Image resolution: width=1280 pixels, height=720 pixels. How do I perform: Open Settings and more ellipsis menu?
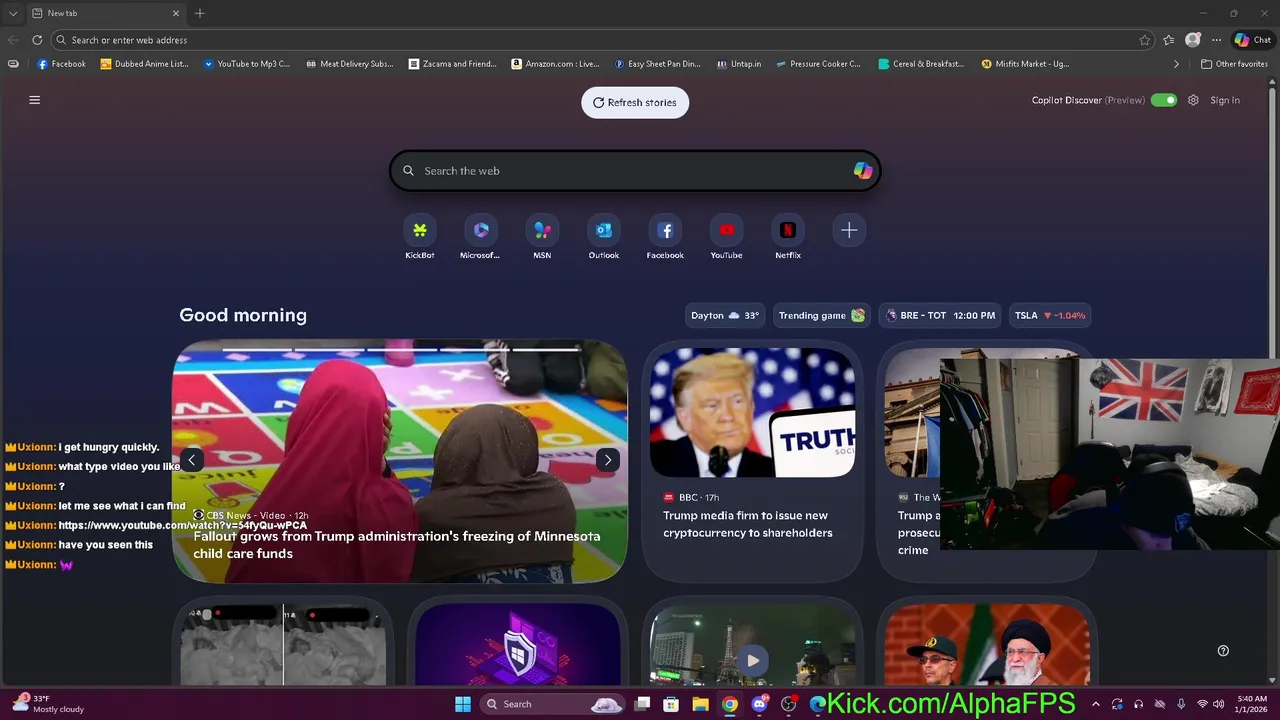point(1216,40)
